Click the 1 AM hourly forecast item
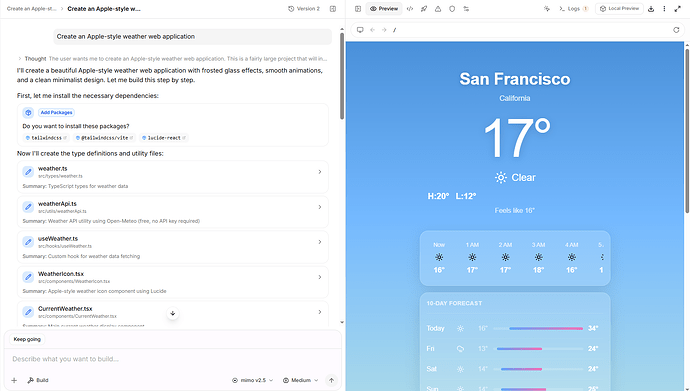This screenshot has height=391, width=690. [472, 257]
